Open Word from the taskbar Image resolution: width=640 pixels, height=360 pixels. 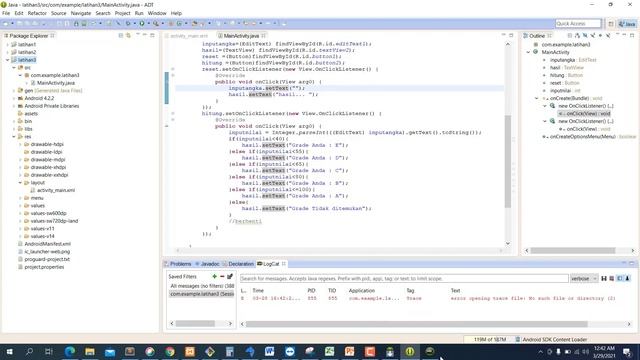(269, 351)
